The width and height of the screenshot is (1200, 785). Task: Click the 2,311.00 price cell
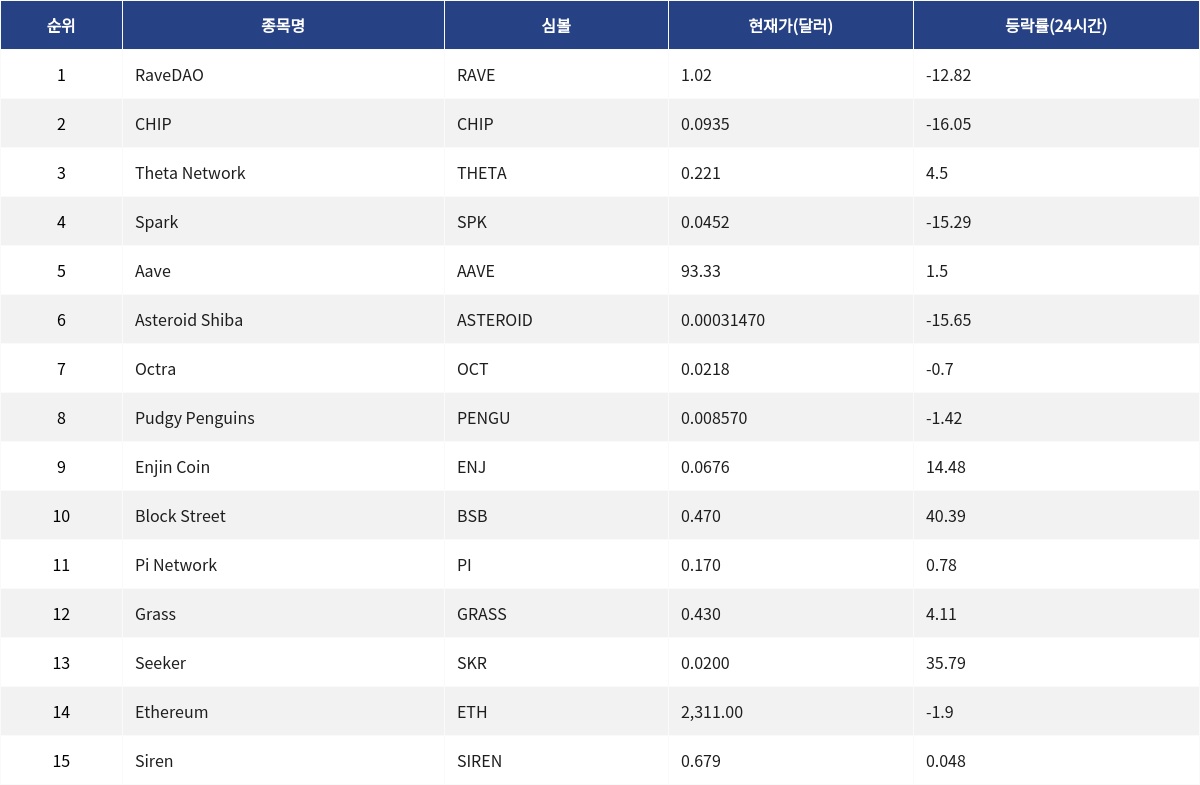pyautogui.click(x=711, y=712)
